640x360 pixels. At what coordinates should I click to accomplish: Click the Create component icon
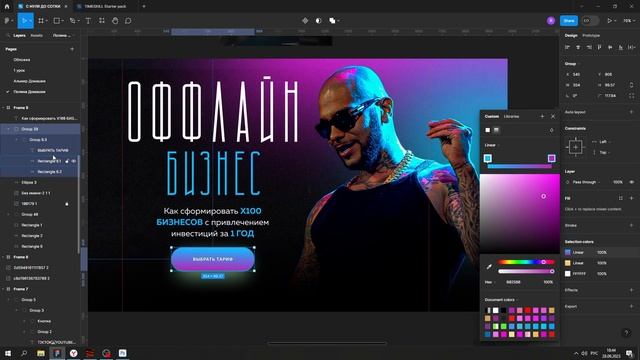305,21
